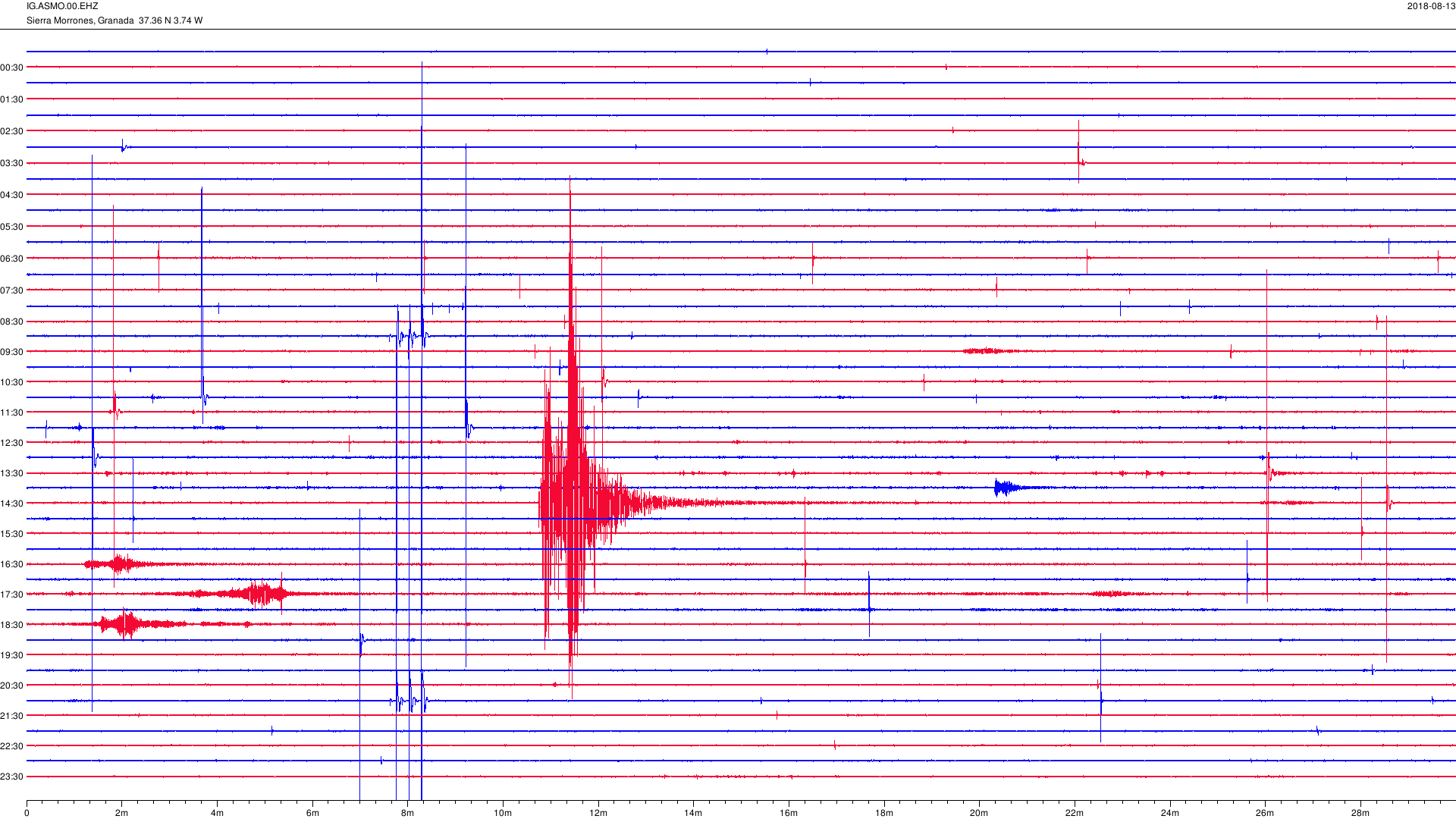
Task: Click the 12:30 time row label
Action: 12,443
